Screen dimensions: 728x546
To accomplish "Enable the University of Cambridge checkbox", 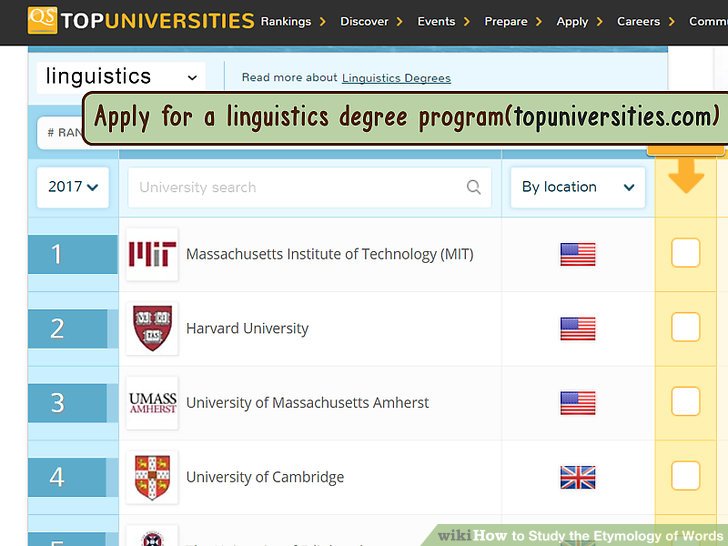I will pos(685,476).
